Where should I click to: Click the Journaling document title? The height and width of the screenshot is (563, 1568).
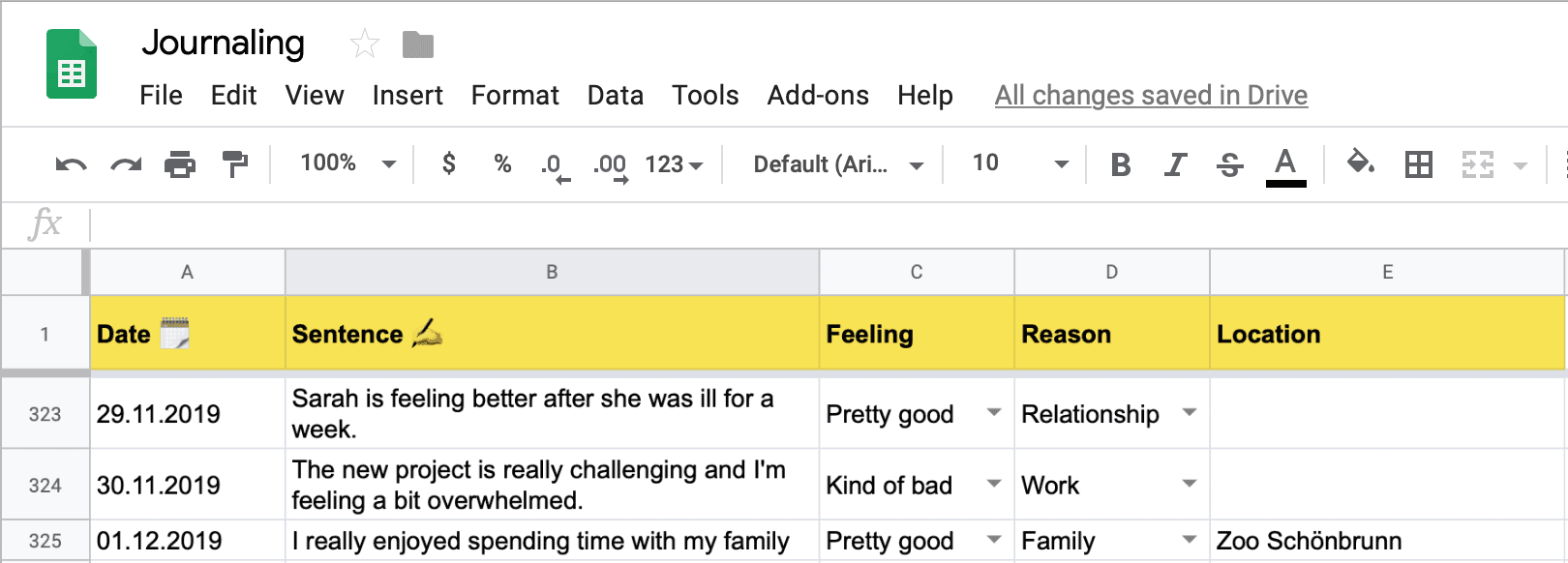point(223,43)
